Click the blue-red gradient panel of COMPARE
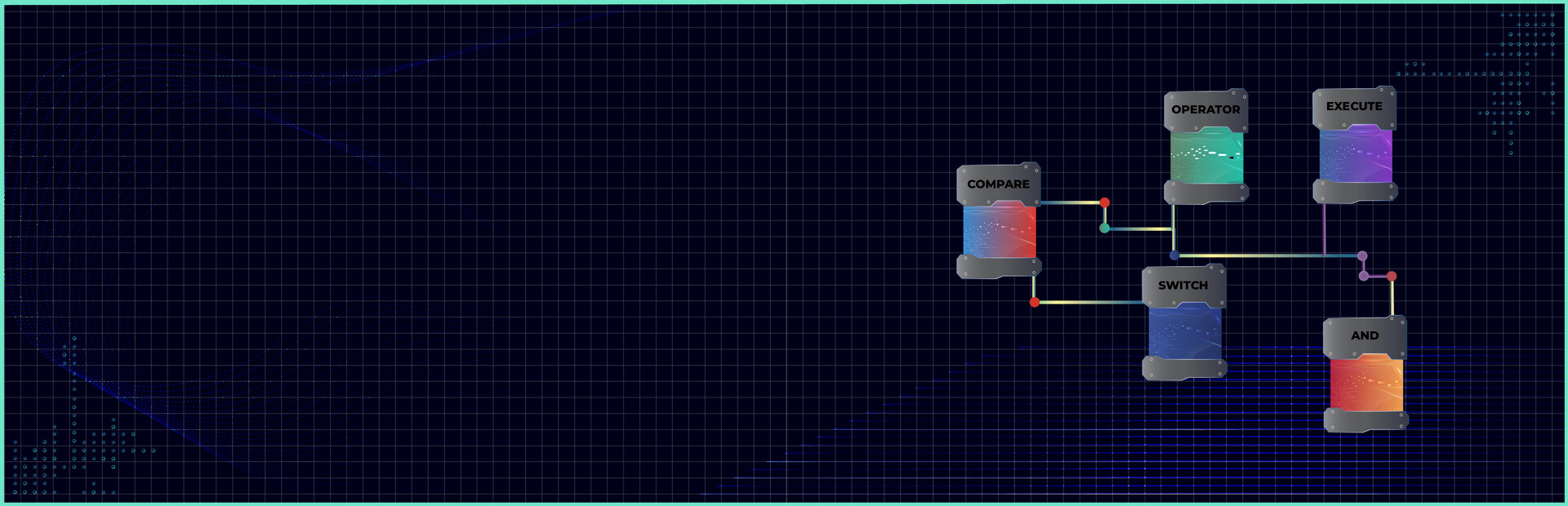The image size is (1568, 506). (1000, 231)
